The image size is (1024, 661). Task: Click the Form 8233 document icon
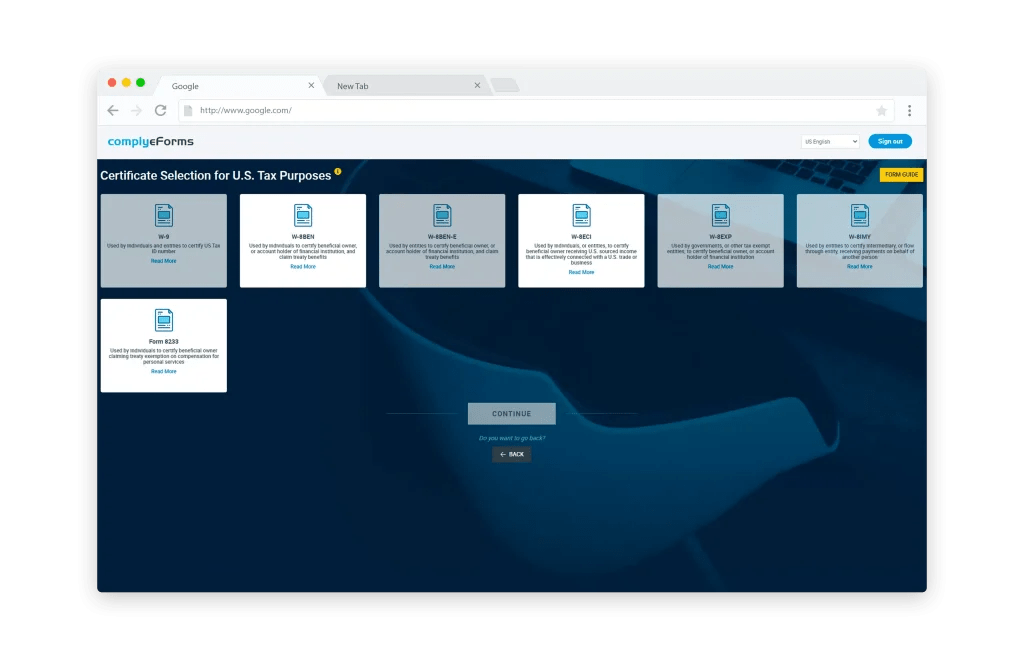[x=163, y=322]
